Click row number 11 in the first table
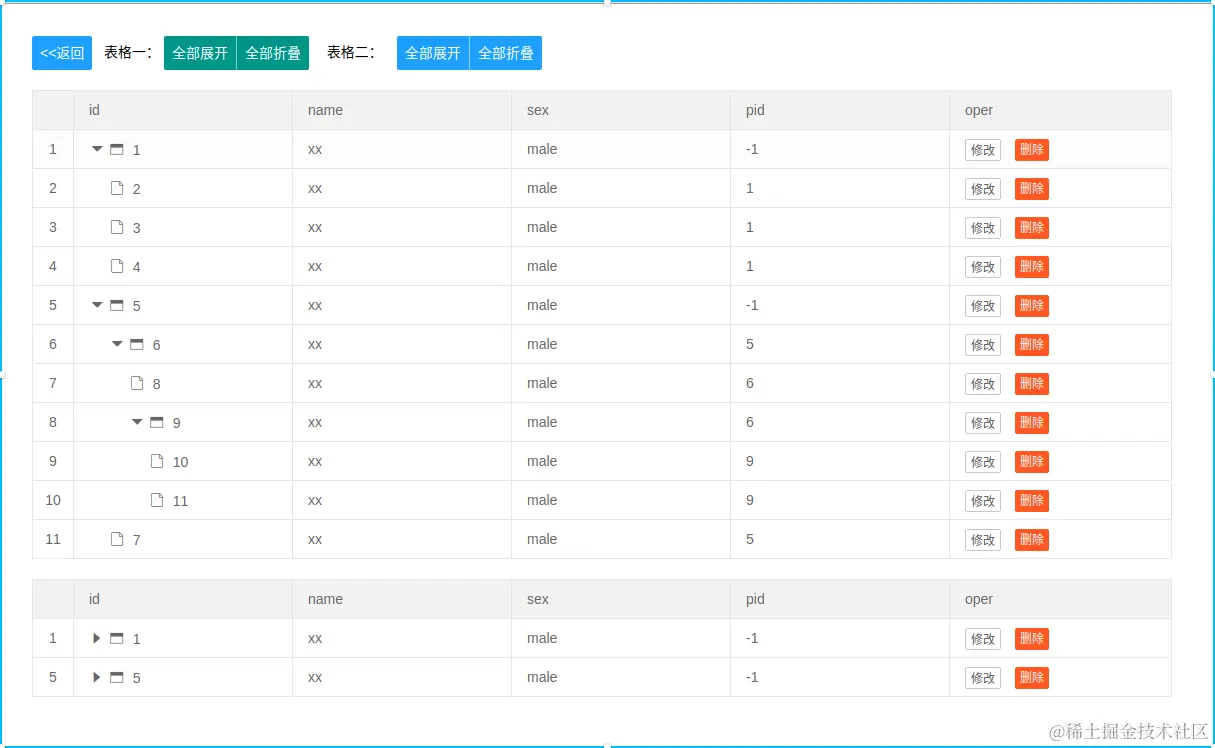The width and height of the screenshot is (1215, 748). tap(53, 539)
